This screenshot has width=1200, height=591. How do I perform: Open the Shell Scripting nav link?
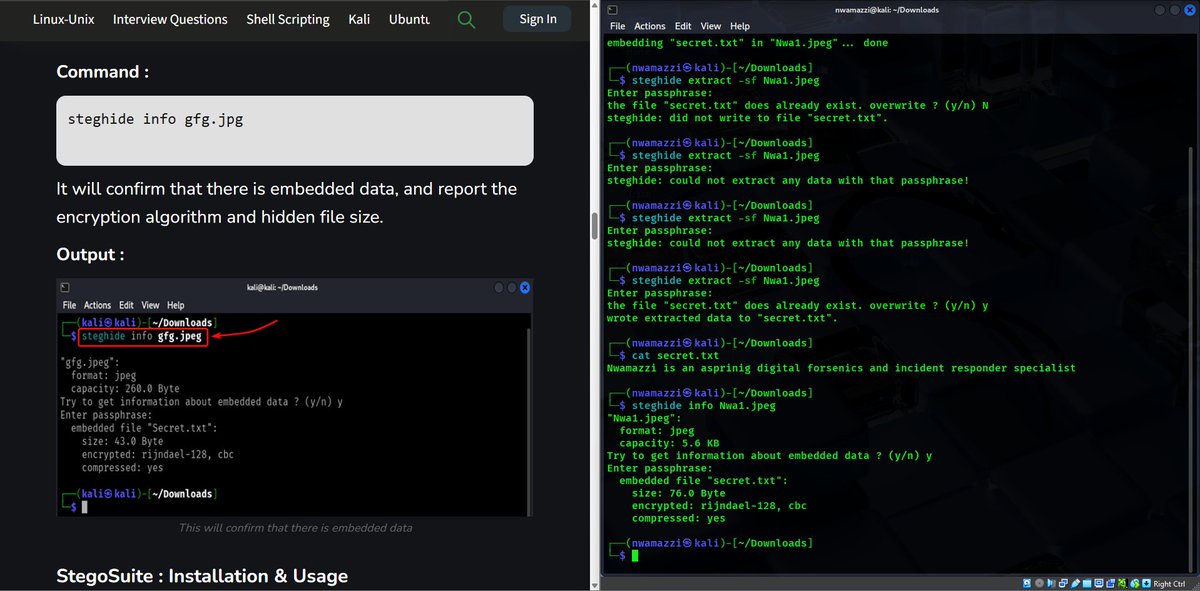tap(288, 19)
